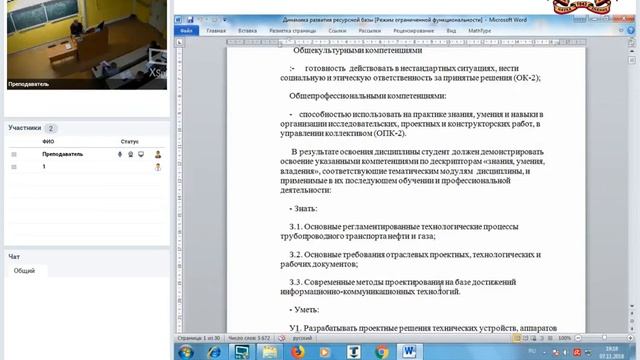Click the Word logo icon in the title bar
Image resolution: width=640 pixels, height=360 pixels.
click(x=178, y=20)
